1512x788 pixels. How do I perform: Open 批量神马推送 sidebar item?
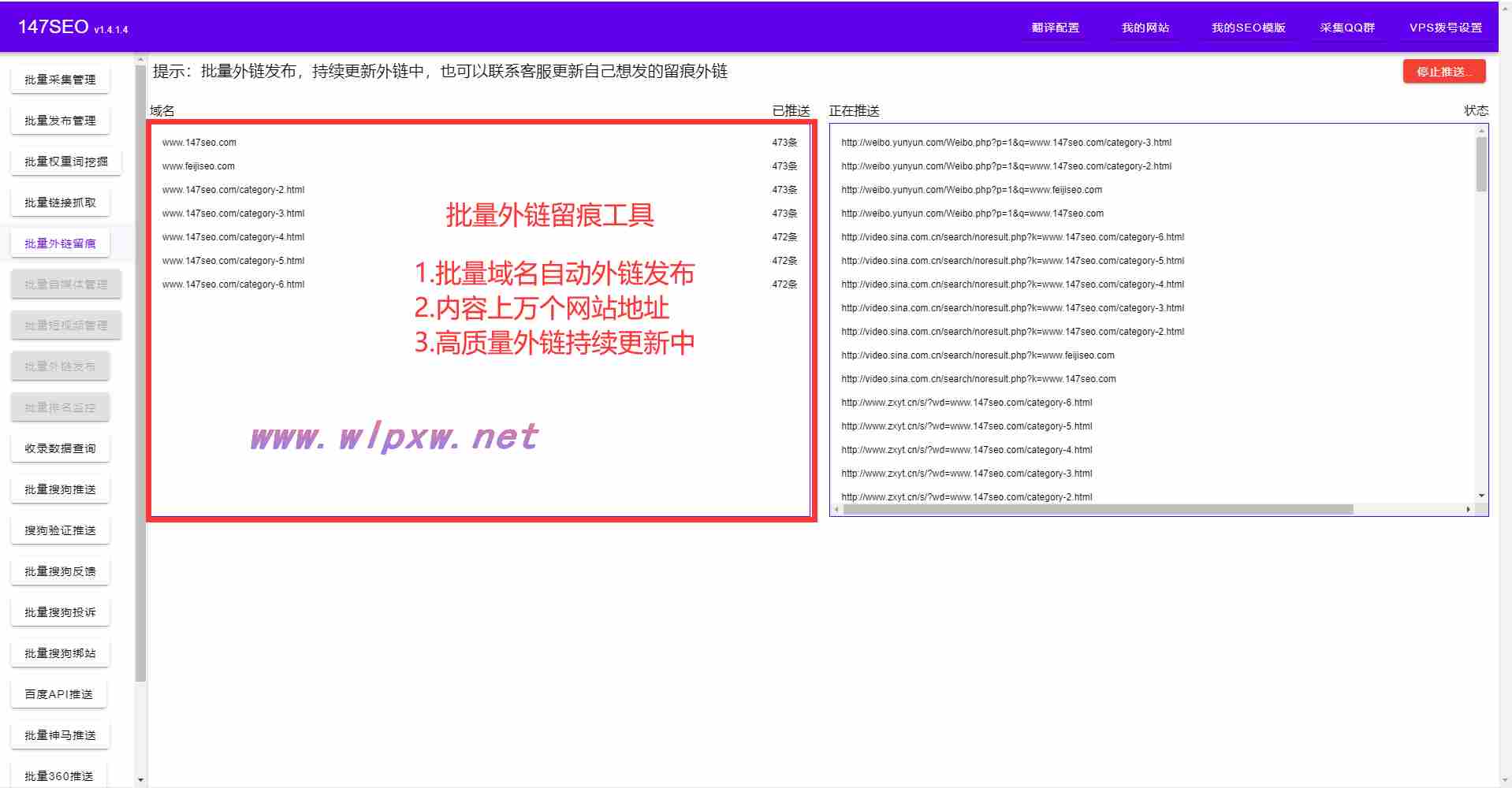click(x=60, y=735)
